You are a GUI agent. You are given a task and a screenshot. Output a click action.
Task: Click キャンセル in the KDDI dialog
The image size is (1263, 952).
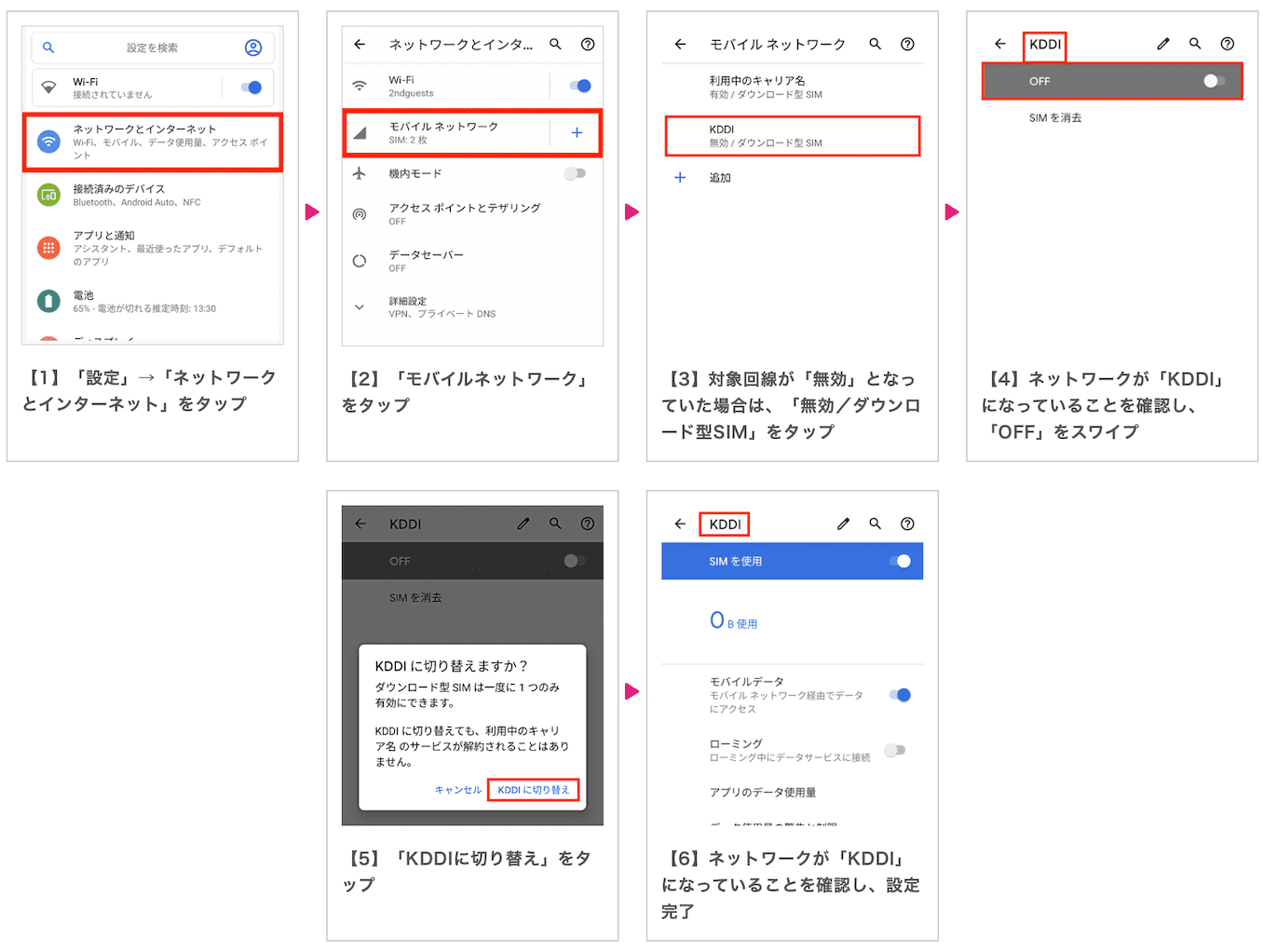457,790
